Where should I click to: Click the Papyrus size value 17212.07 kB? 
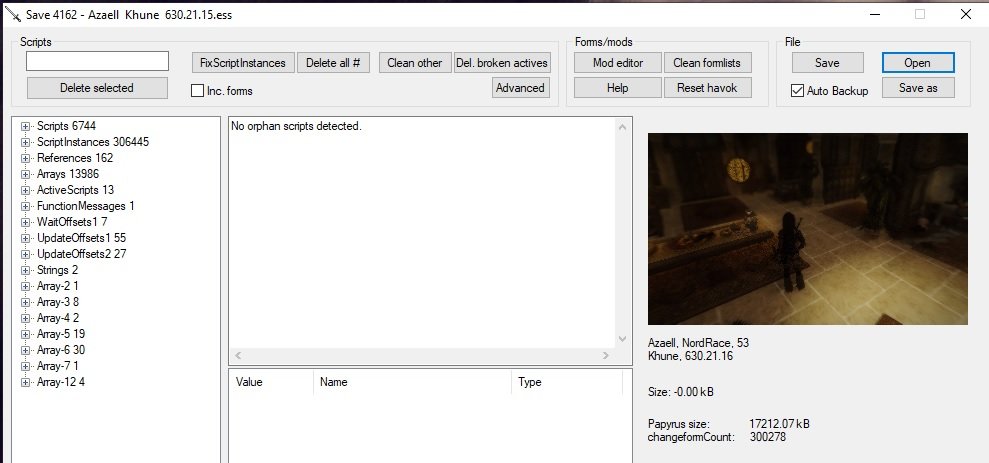tap(779, 424)
